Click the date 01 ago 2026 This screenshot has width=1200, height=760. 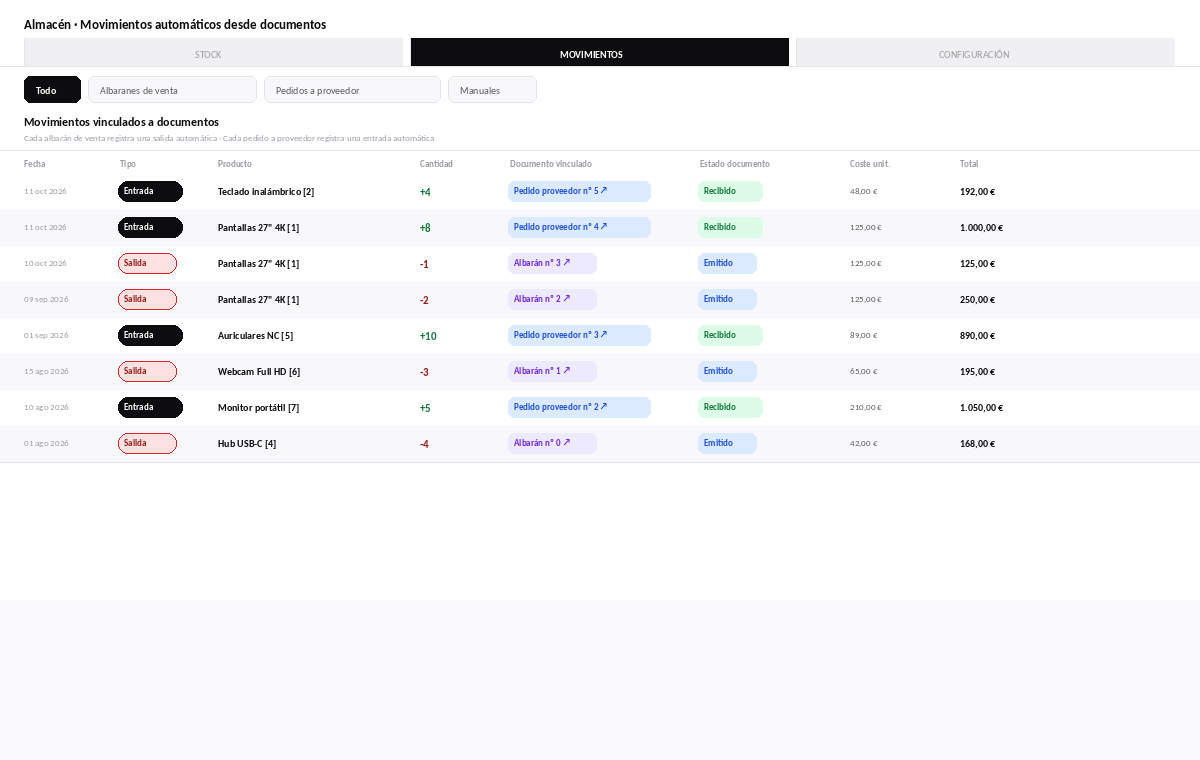click(46, 444)
